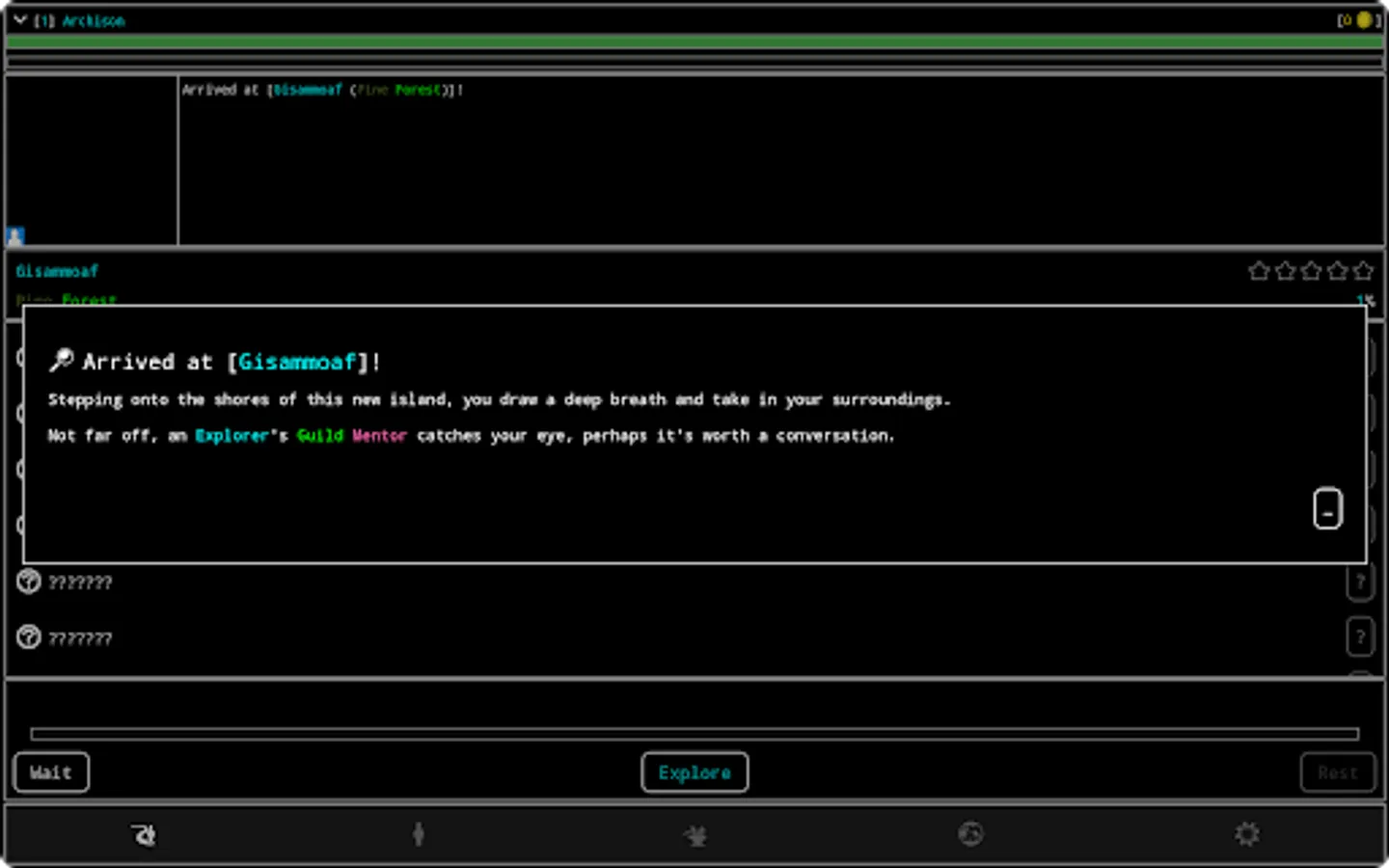Dismiss the arrival popup with the minus control
The width and height of the screenshot is (1389, 868).
coord(1328,509)
